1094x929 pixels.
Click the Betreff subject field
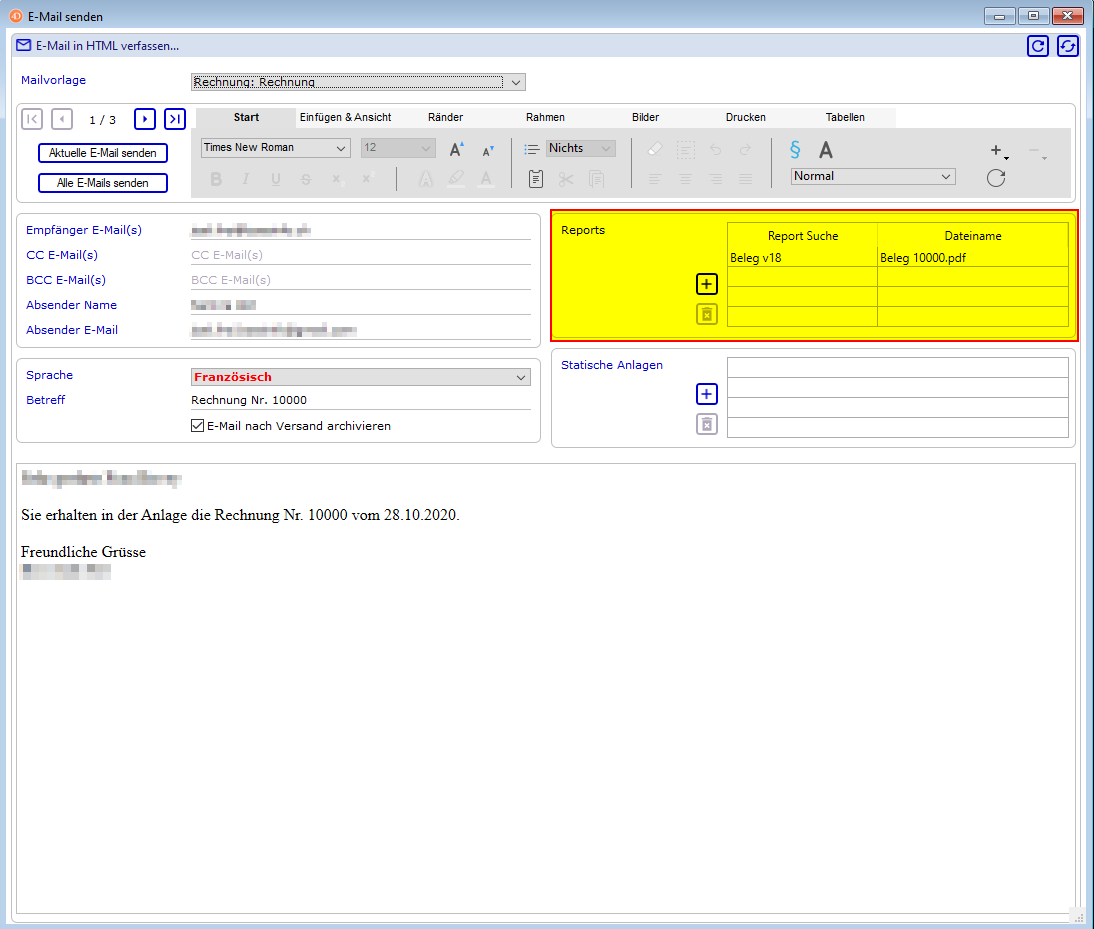(360, 400)
